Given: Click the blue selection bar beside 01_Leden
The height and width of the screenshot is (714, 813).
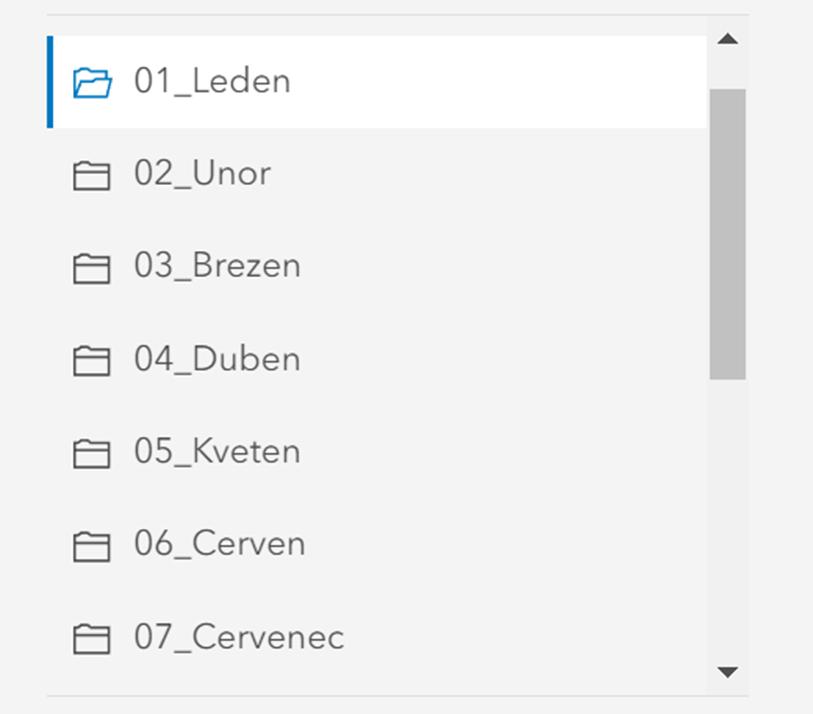Looking at the screenshot, I should tap(50, 82).
